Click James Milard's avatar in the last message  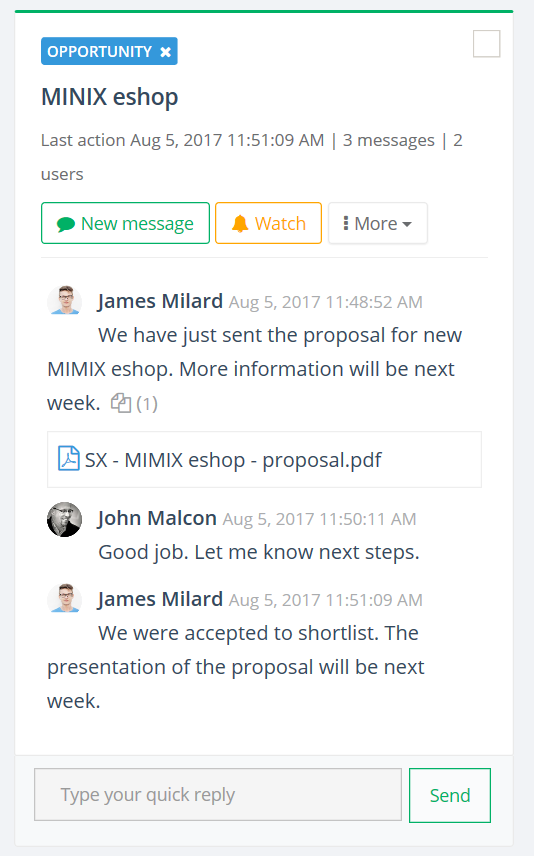coord(64,598)
